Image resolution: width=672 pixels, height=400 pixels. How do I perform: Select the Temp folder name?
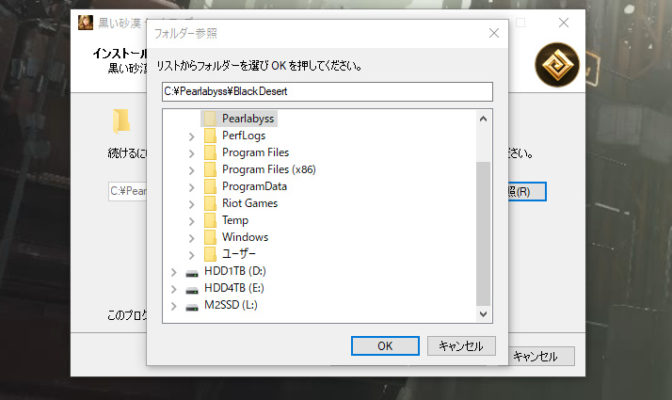tap(235, 220)
